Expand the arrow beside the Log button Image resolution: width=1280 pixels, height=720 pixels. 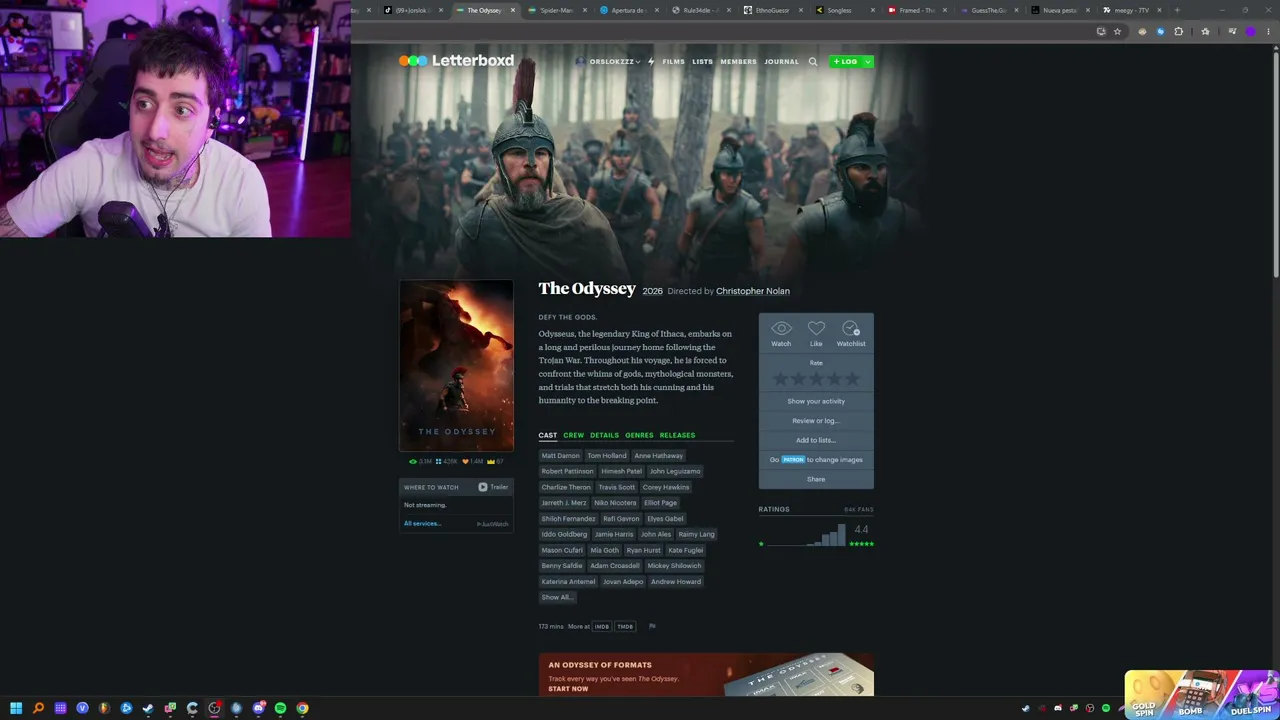pyautogui.click(x=867, y=62)
